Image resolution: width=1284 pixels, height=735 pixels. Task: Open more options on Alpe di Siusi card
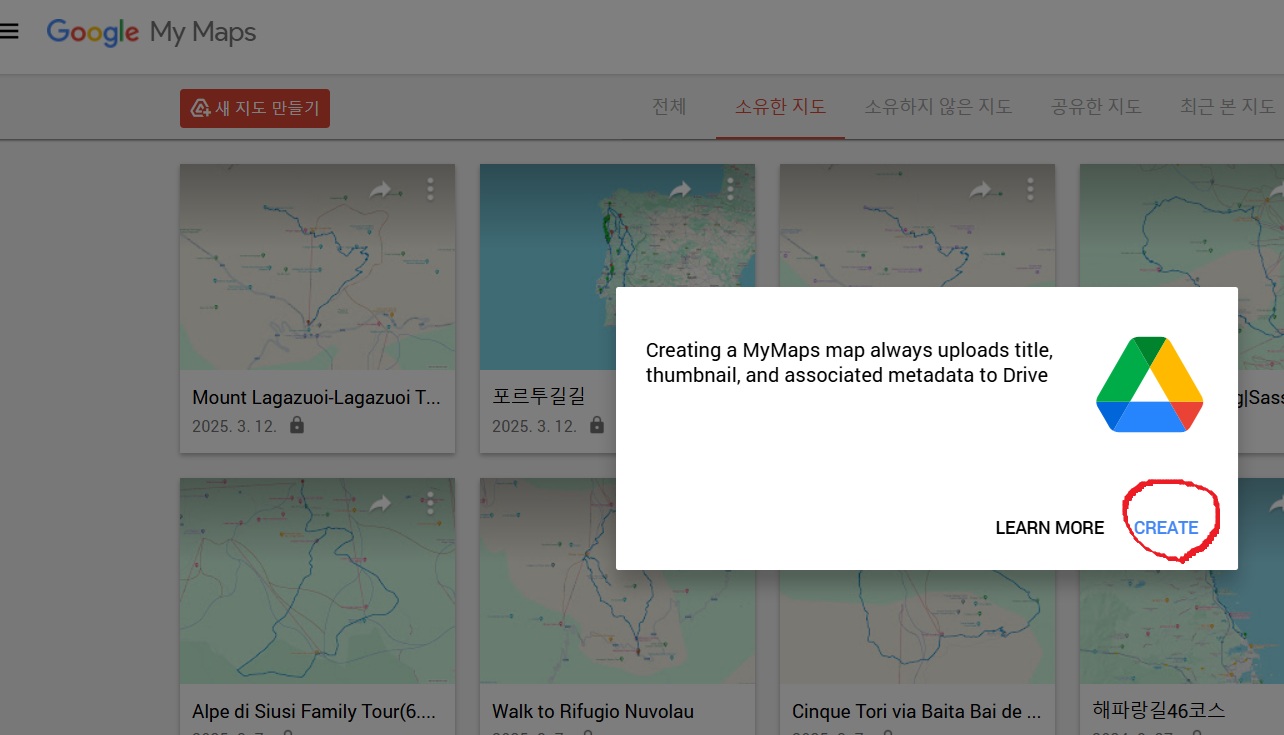pos(430,503)
